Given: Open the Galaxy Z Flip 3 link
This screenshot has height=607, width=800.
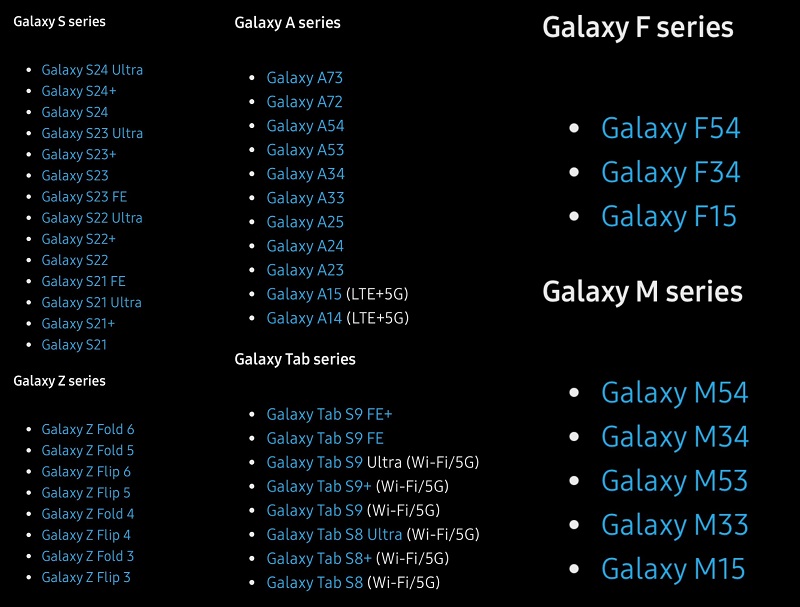Looking at the screenshot, I should click(86, 577).
